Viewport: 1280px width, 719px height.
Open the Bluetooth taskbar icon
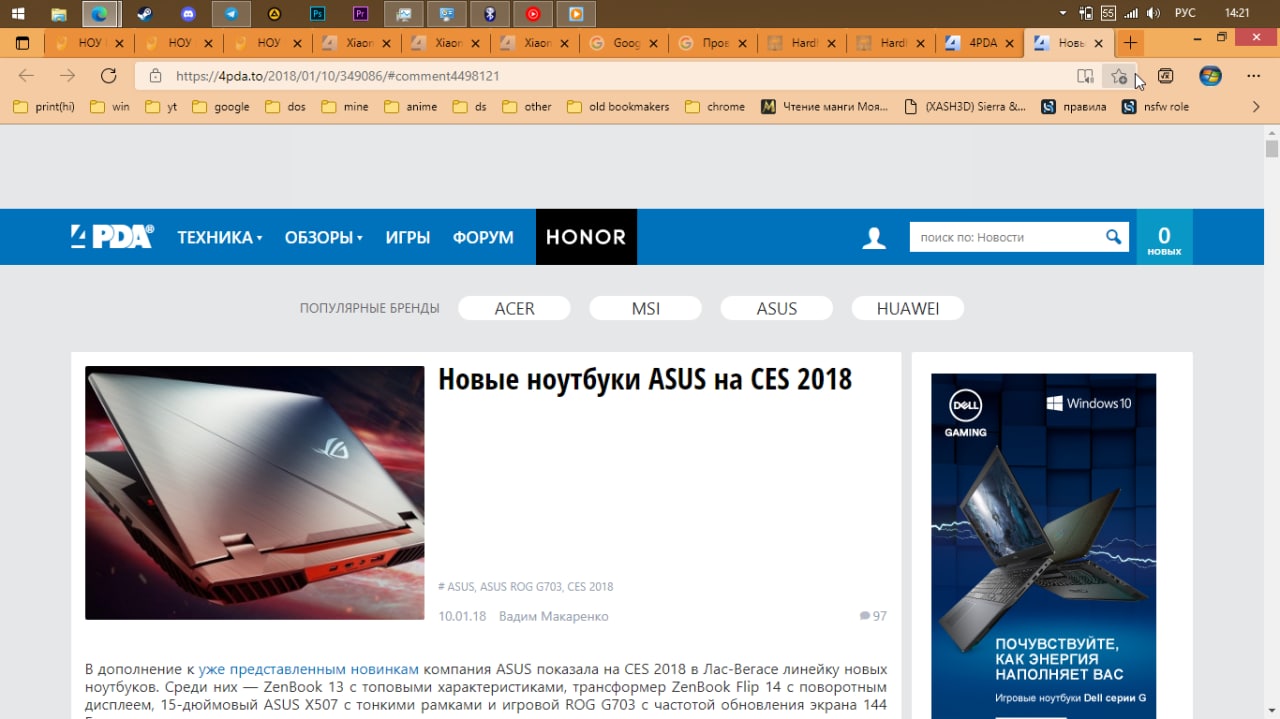[x=489, y=14]
